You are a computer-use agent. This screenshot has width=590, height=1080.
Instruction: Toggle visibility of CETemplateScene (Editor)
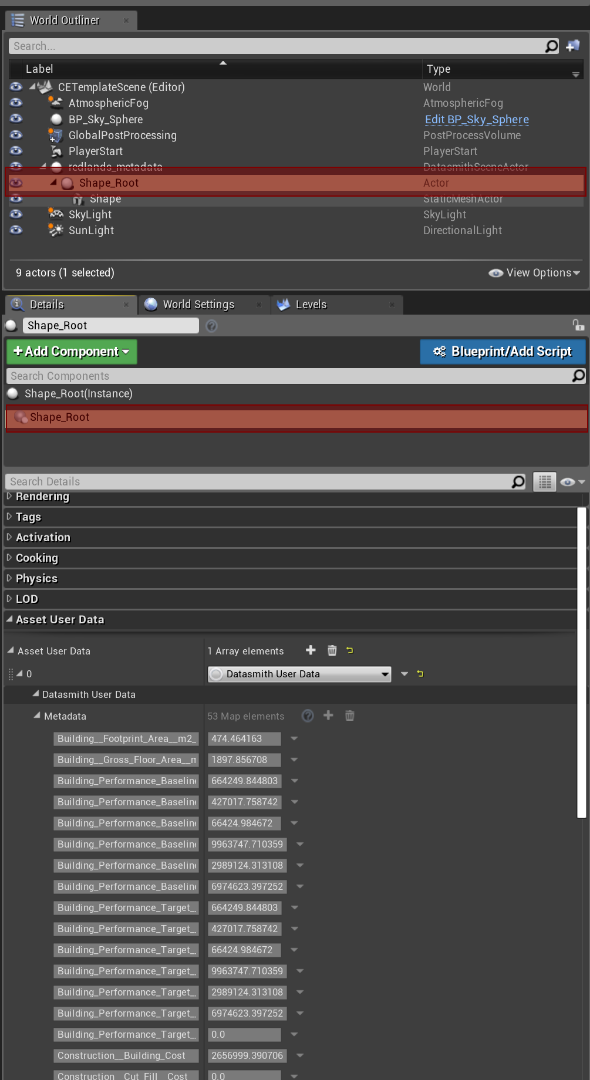pyautogui.click(x=17, y=87)
